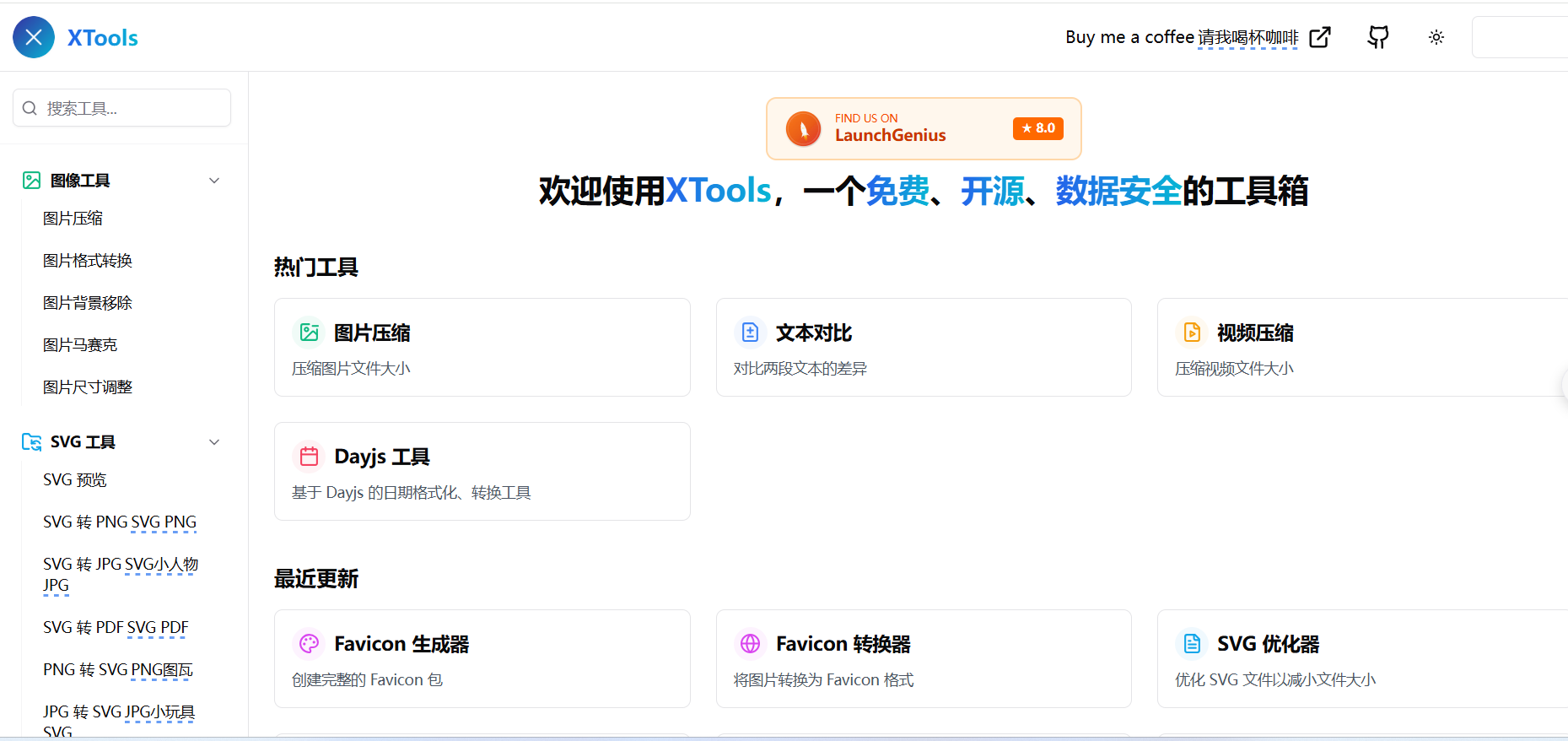Open the Favicon 生成器 card title
Viewport: 1568px width, 741px height.
click(x=401, y=645)
